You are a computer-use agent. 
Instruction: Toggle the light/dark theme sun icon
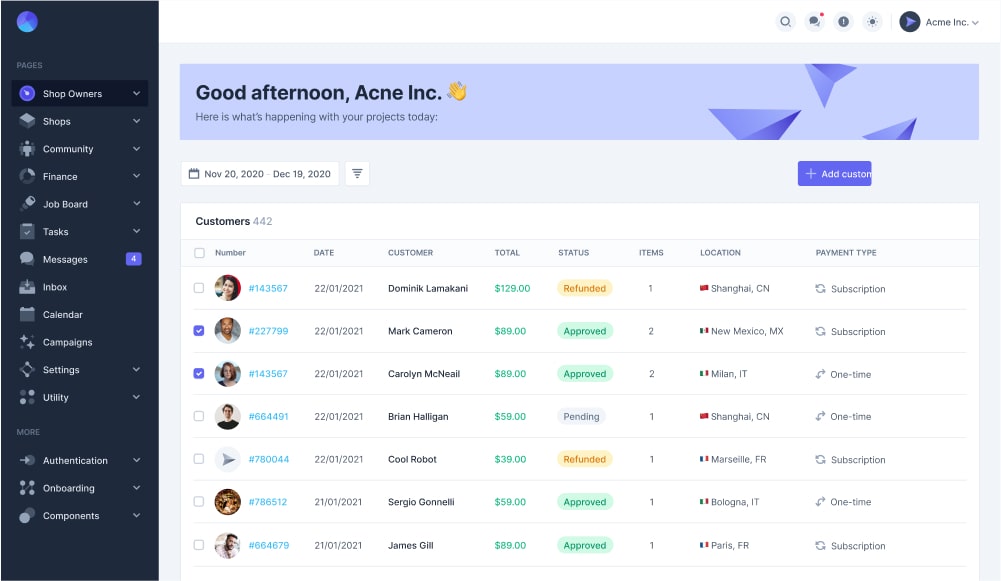click(x=872, y=22)
